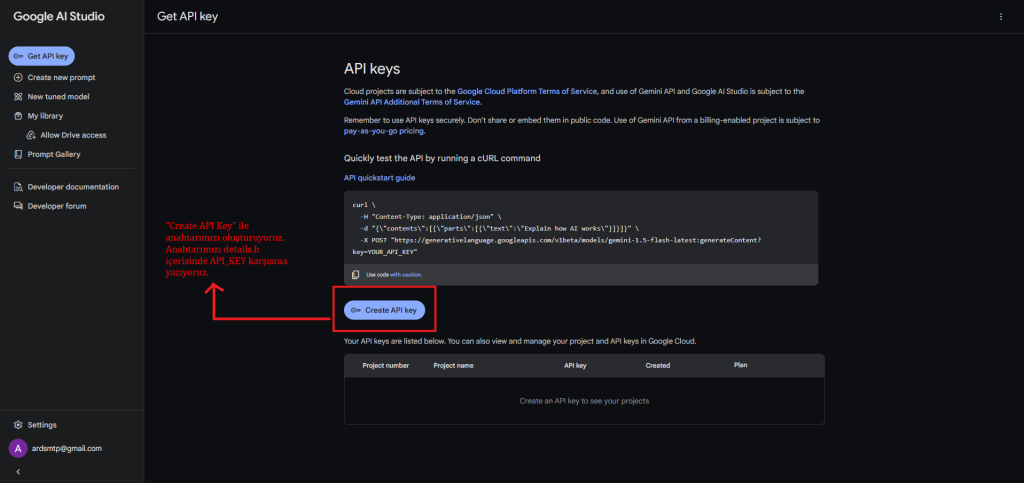Open the three-dot more options menu
The height and width of the screenshot is (483, 1024).
click(x=1000, y=17)
